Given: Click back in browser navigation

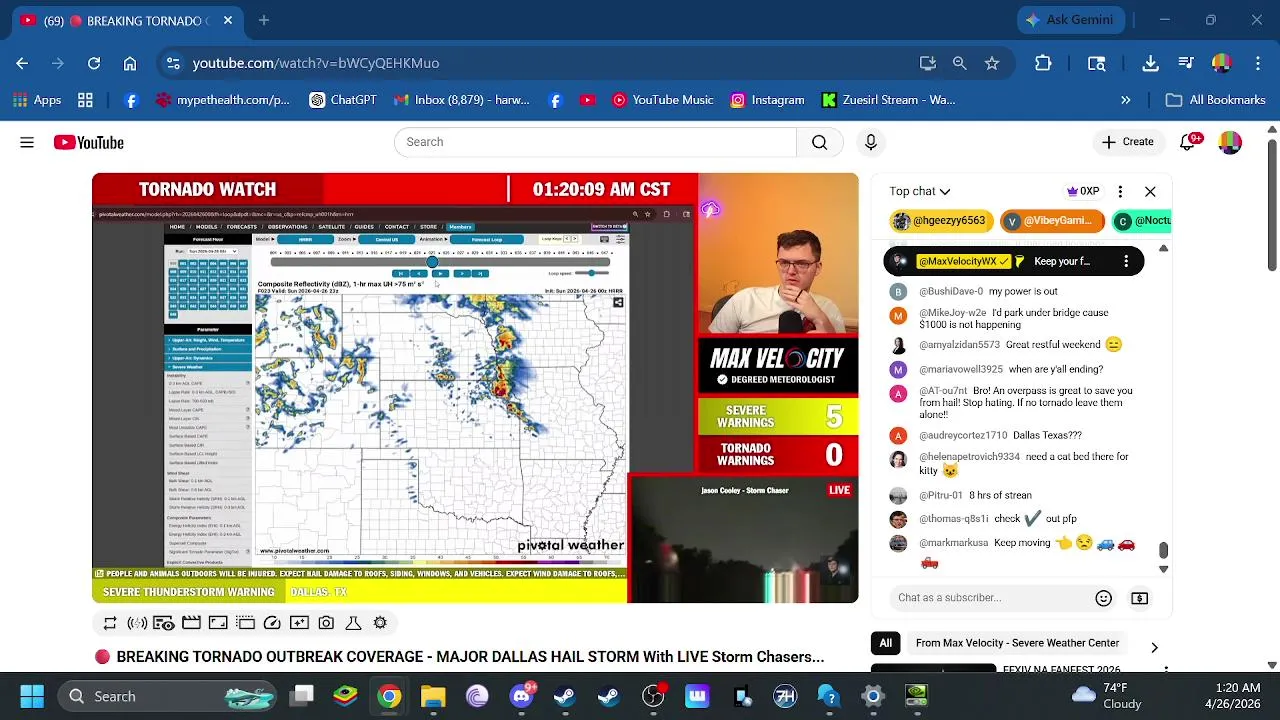Looking at the screenshot, I should click(x=22, y=63).
